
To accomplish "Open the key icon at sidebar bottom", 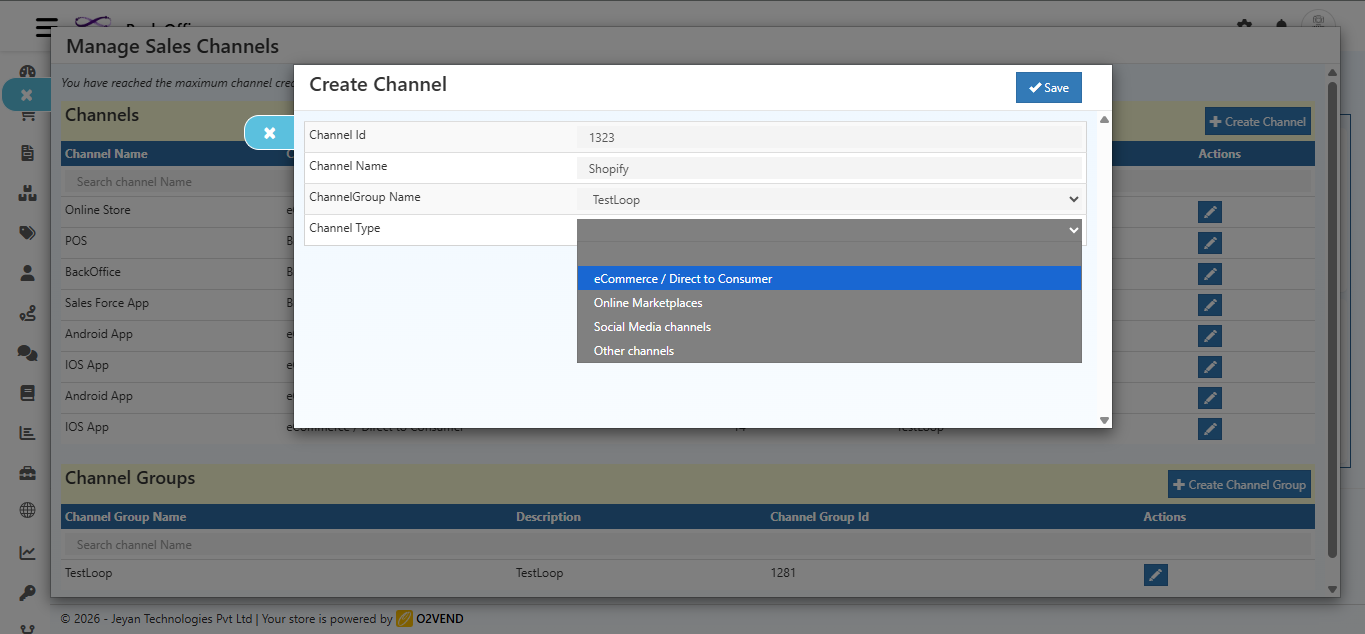I will point(27,592).
